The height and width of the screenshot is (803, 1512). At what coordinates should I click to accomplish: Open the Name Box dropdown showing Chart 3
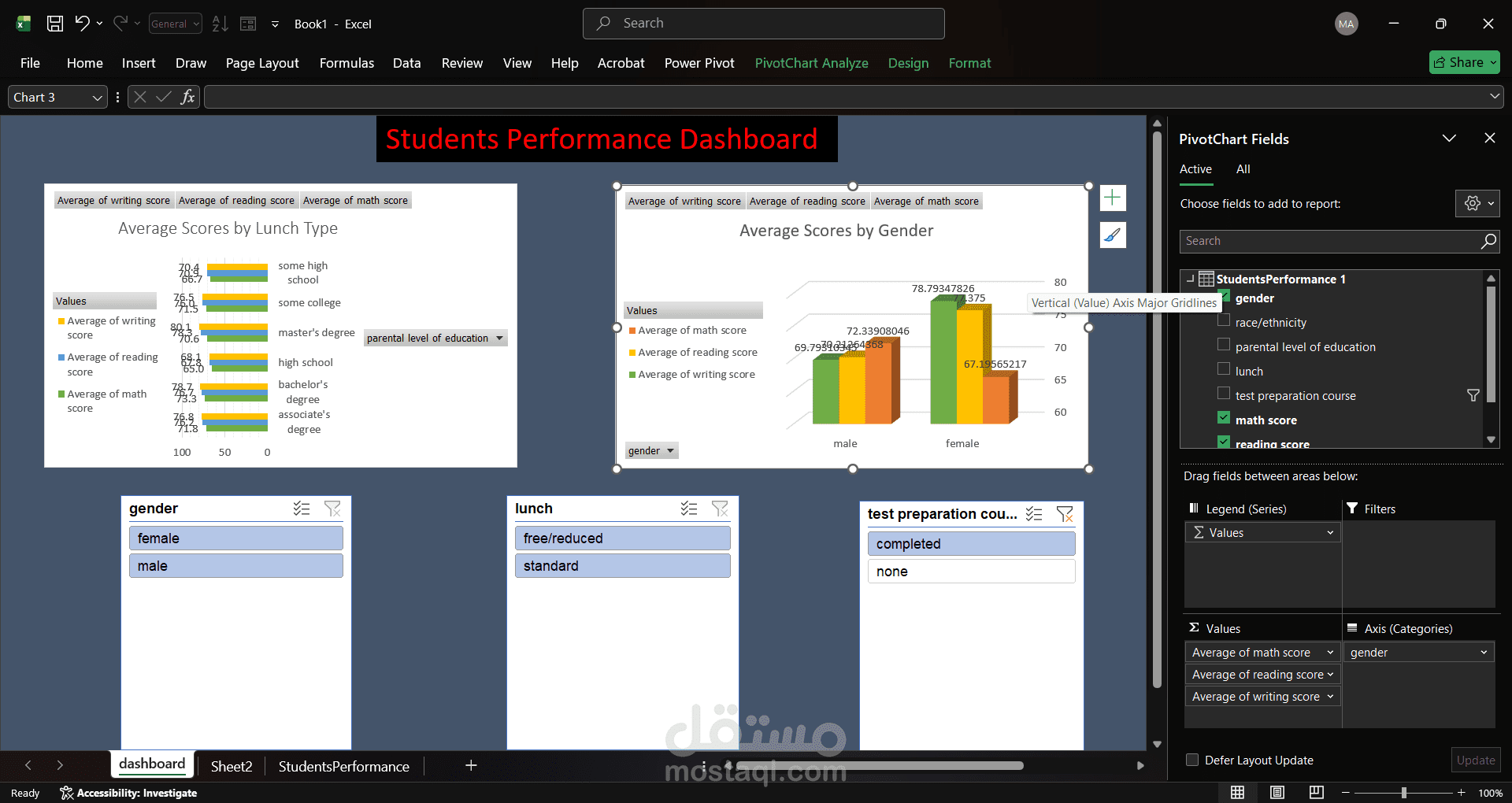97,97
